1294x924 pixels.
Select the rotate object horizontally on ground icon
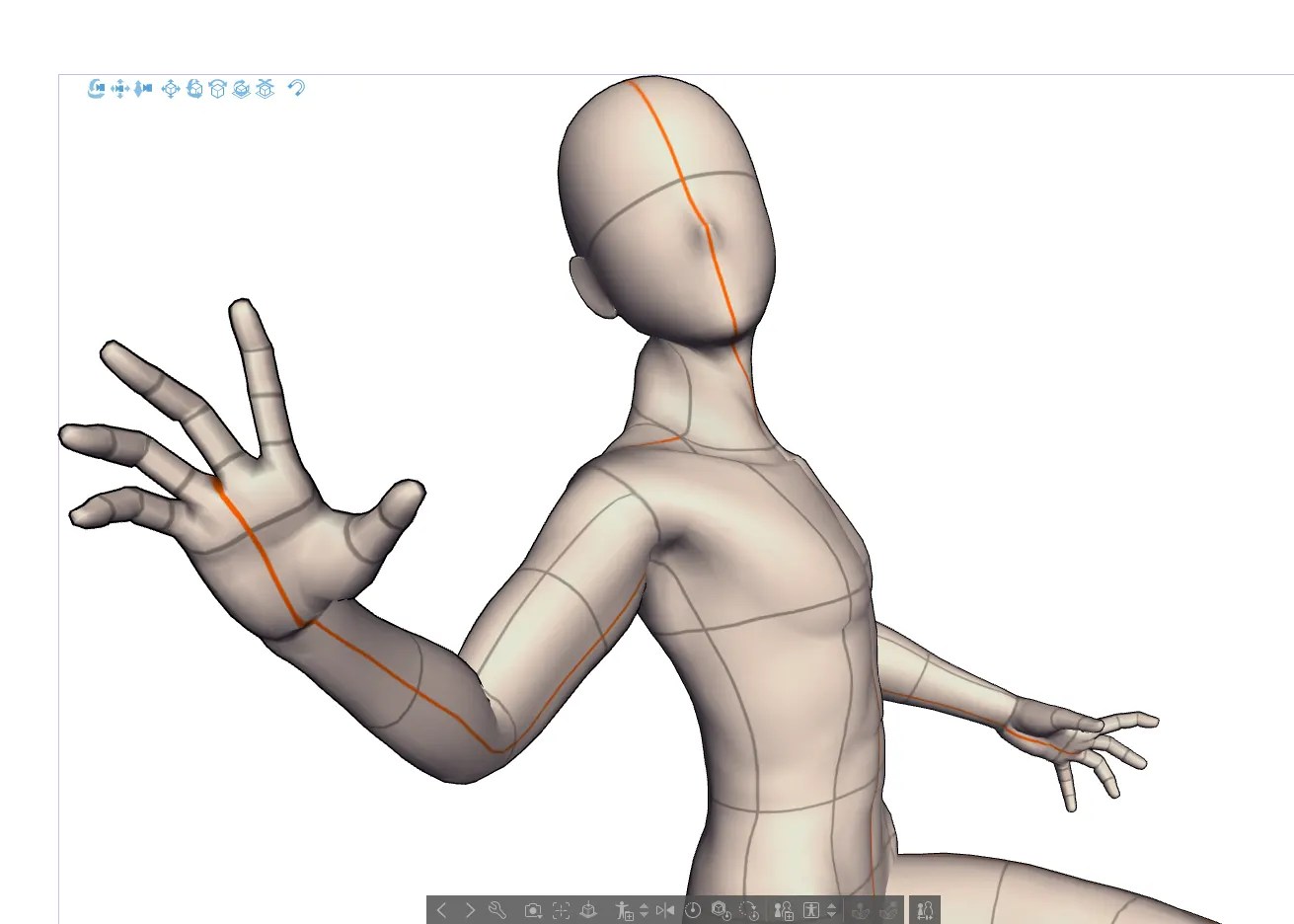click(x=242, y=89)
